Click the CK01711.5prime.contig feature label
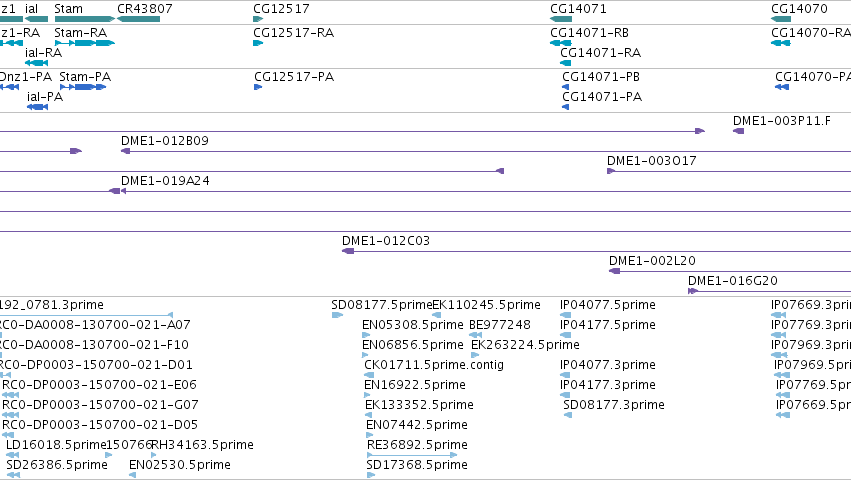The width and height of the screenshot is (851, 480). click(x=434, y=365)
